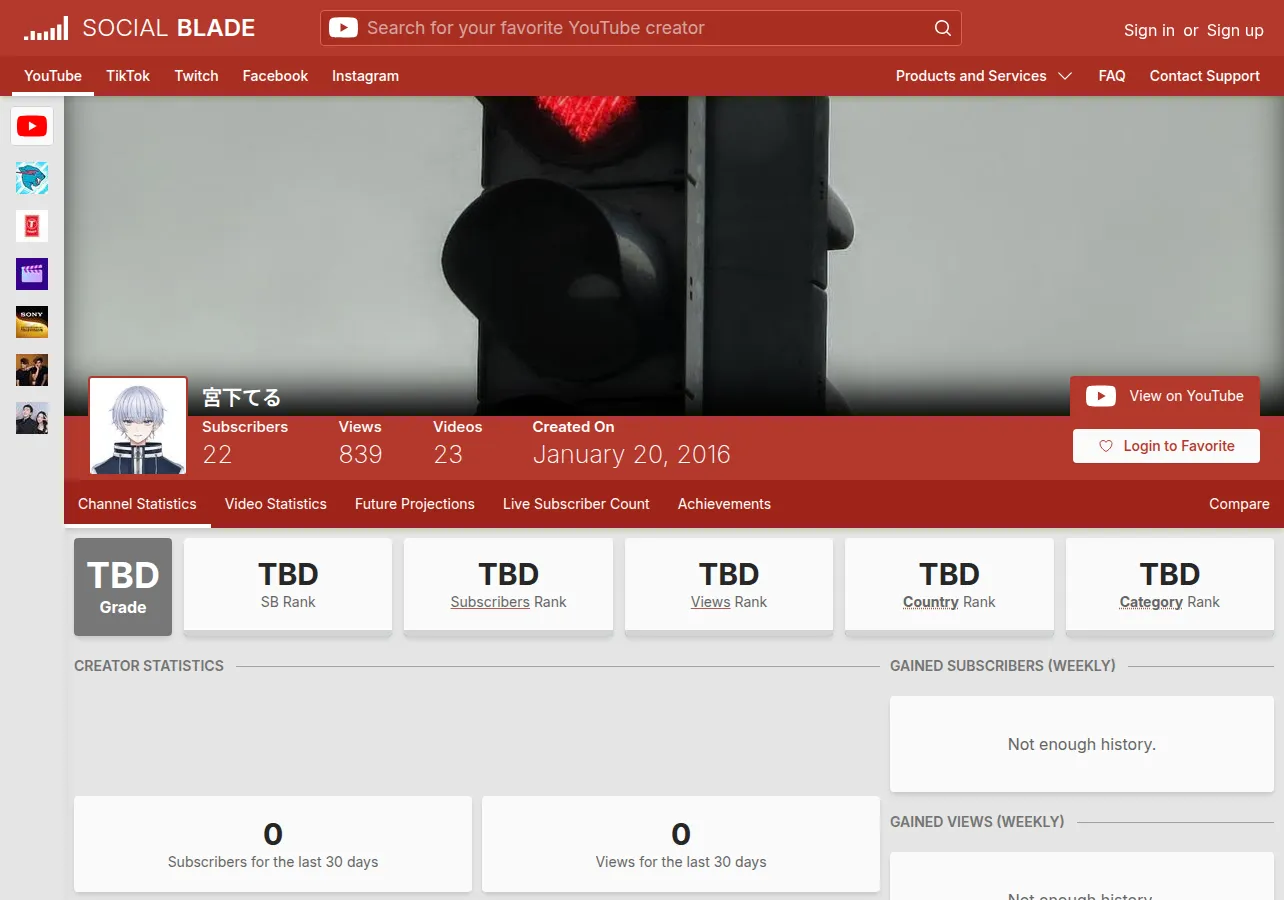This screenshot has height=900, width=1284.
Task: Open the Sony channel avatar in the sidebar
Action: (32, 322)
